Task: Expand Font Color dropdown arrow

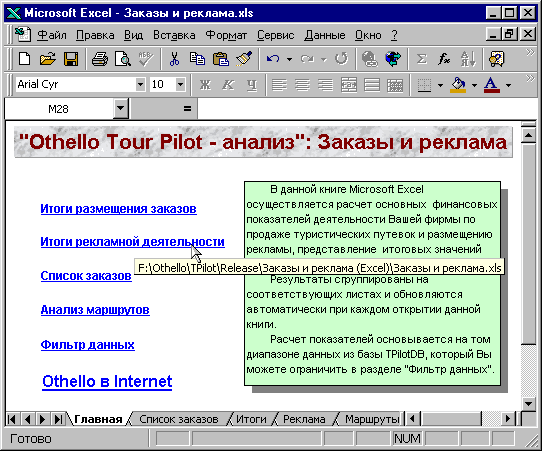Action: pos(508,85)
